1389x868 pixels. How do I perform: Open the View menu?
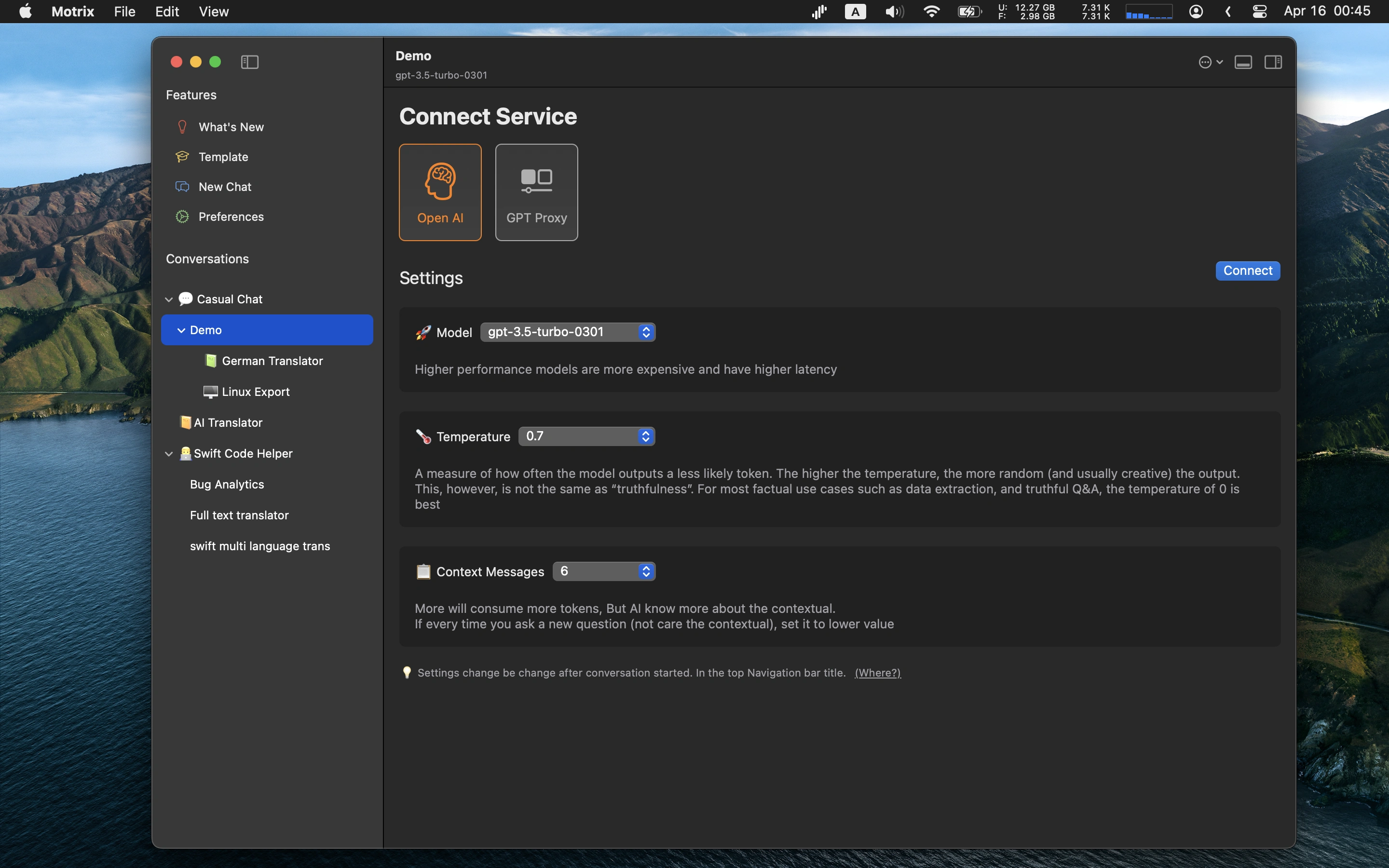[214, 12]
